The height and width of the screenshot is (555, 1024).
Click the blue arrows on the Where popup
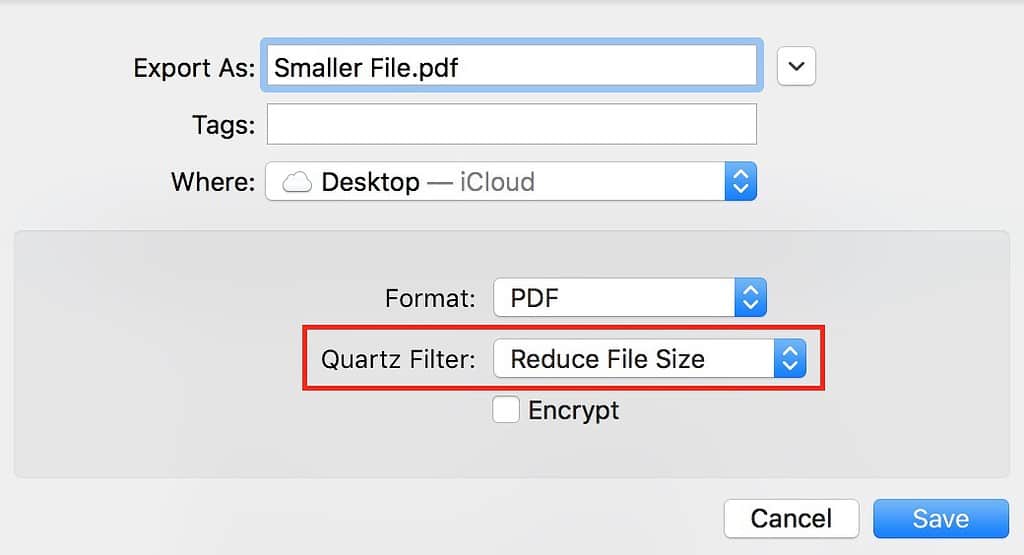pyautogui.click(x=740, y=182)
